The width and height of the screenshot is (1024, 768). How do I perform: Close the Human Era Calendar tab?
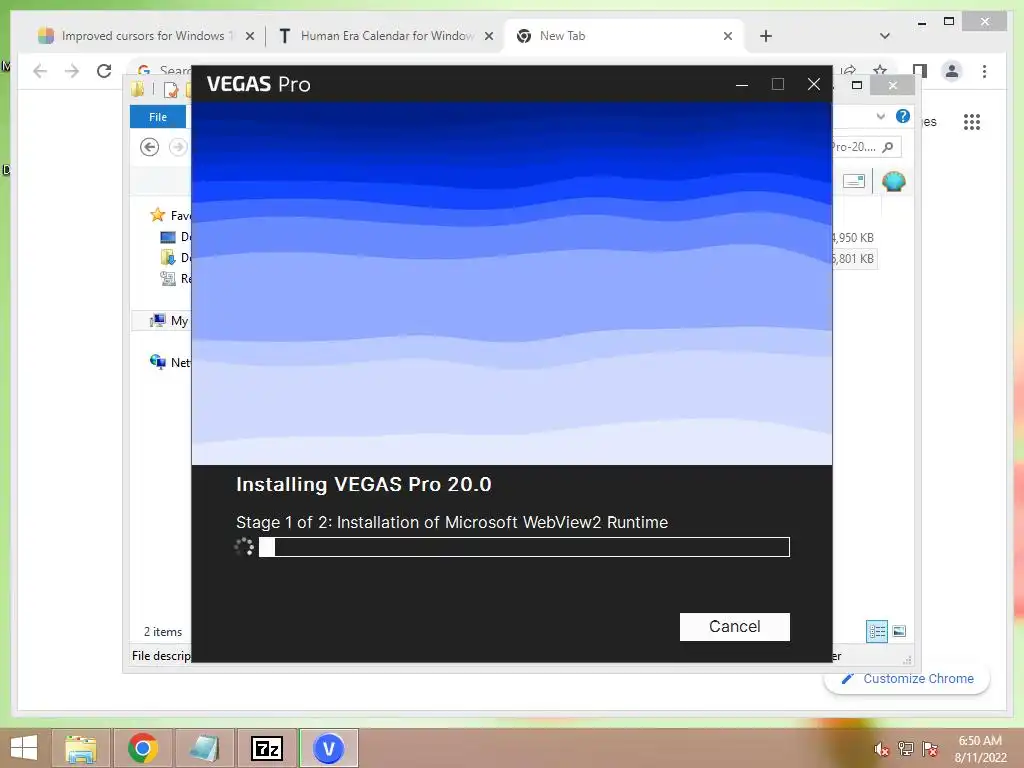(x=488, y=36)
